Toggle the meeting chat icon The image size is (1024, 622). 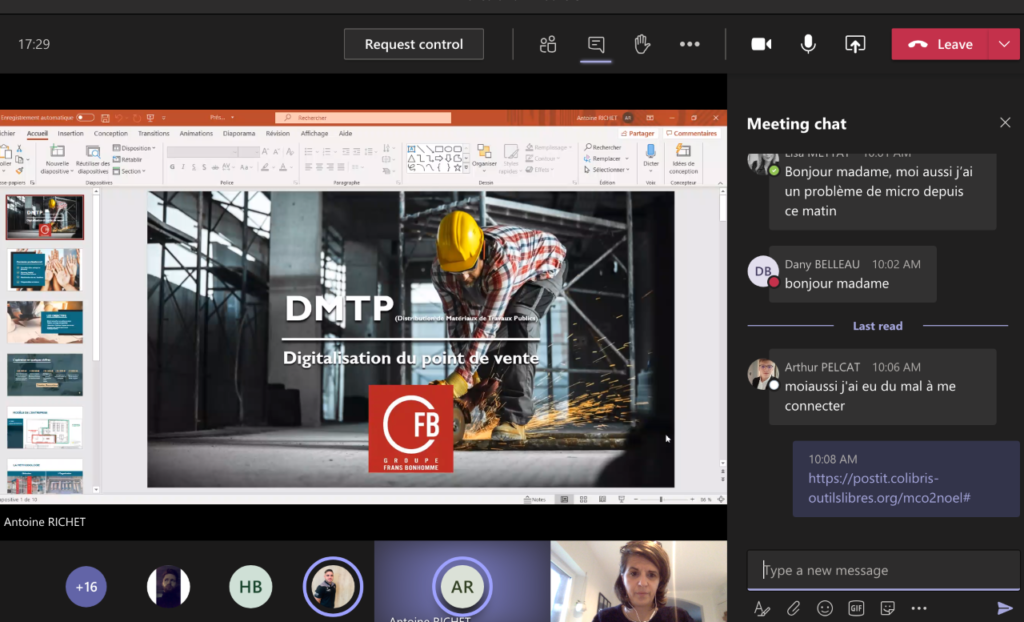pos(596,44)
